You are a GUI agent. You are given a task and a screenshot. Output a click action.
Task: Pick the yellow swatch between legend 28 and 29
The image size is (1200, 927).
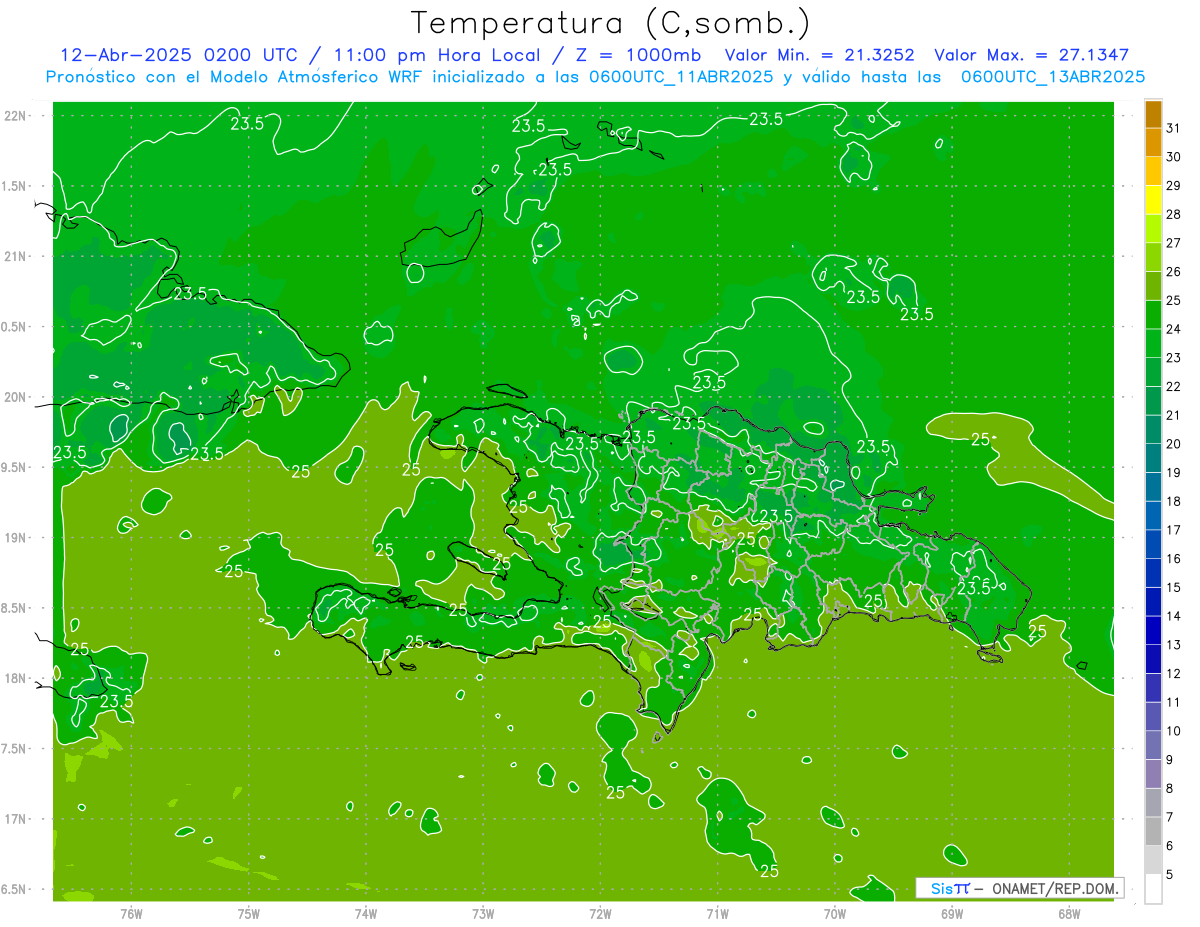(x=1153, y=200)
